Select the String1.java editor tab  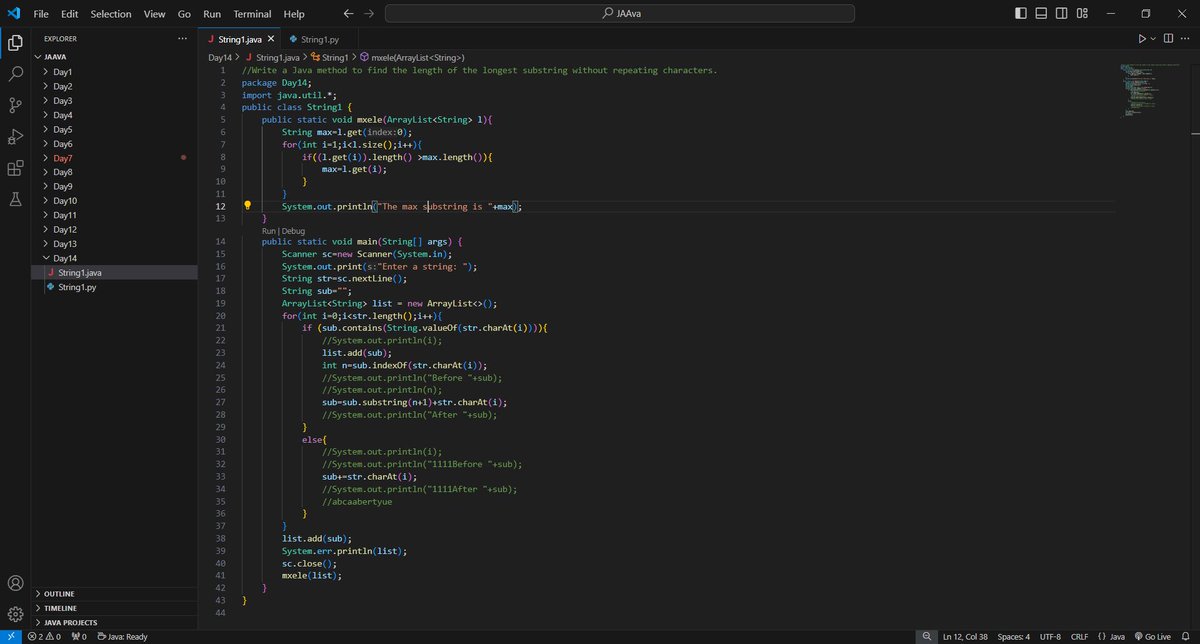click(239, 39)
